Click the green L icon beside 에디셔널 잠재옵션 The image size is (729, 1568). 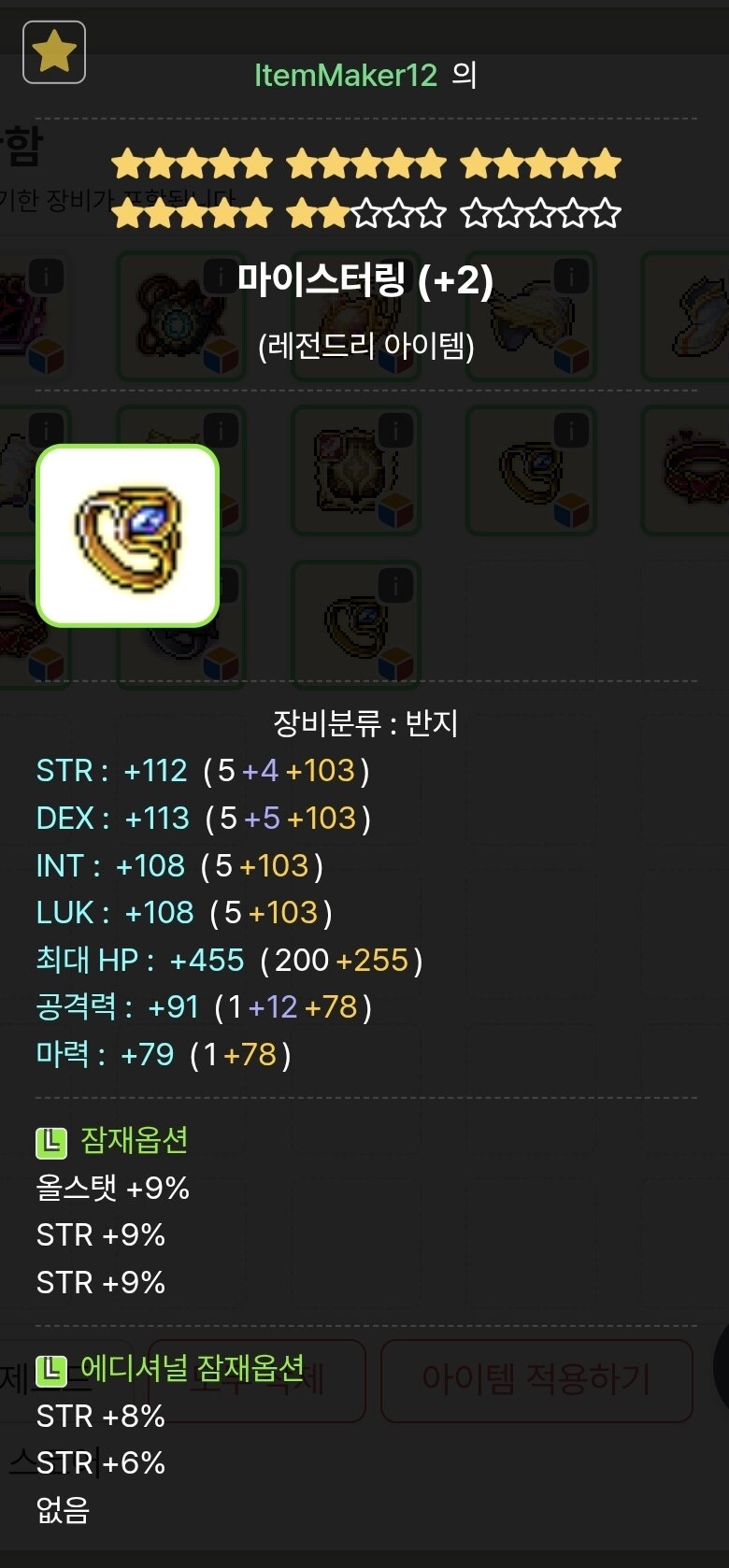coord(51,1370)
